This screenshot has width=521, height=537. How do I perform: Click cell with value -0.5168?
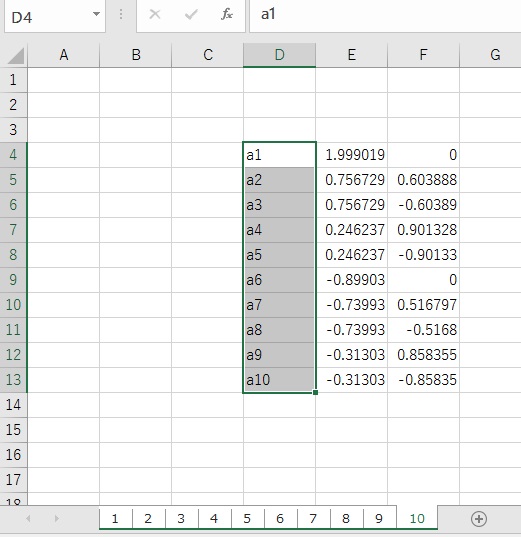click(423, 330)
